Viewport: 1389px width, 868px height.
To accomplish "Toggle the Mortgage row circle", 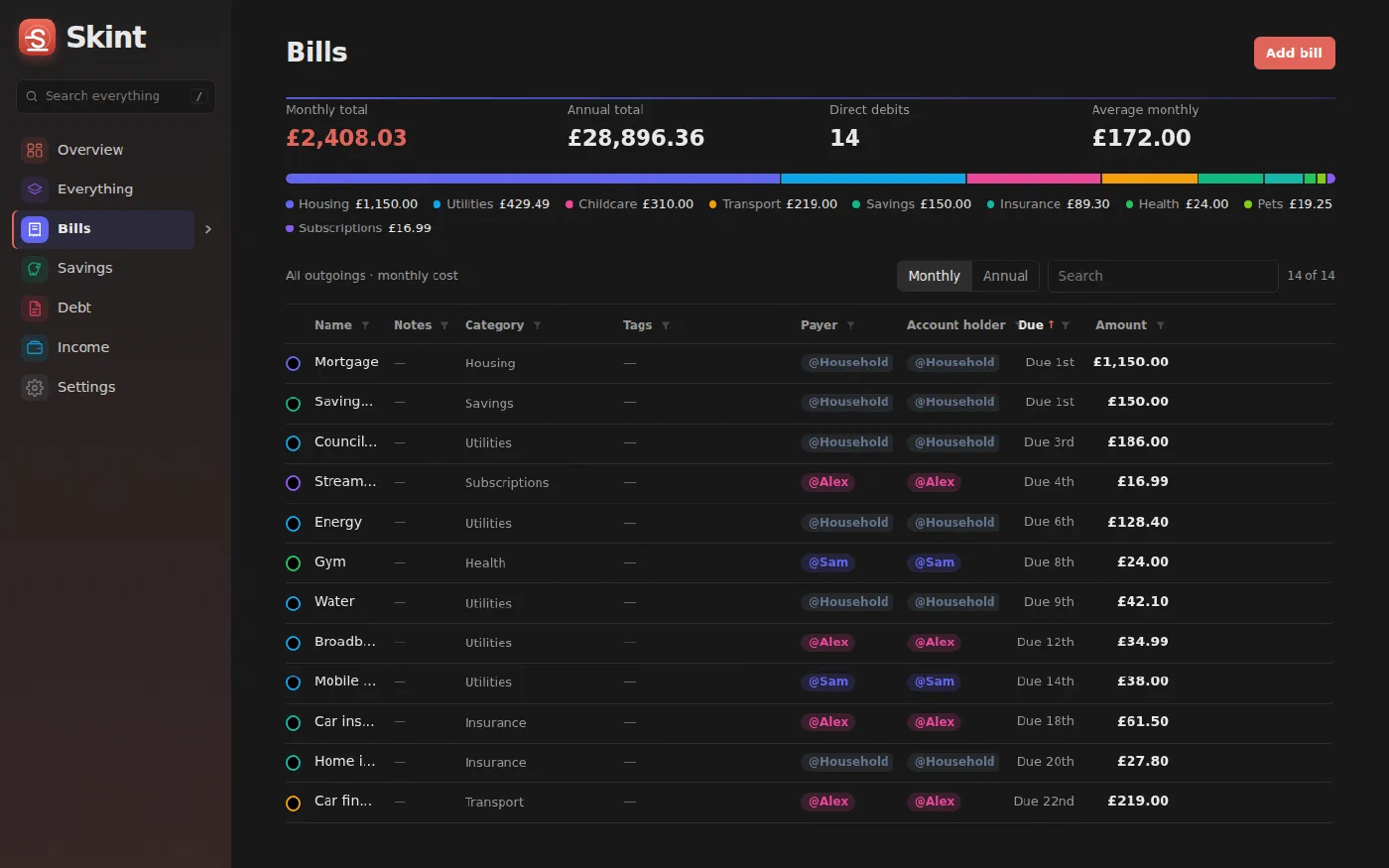I will coord(294,364).
